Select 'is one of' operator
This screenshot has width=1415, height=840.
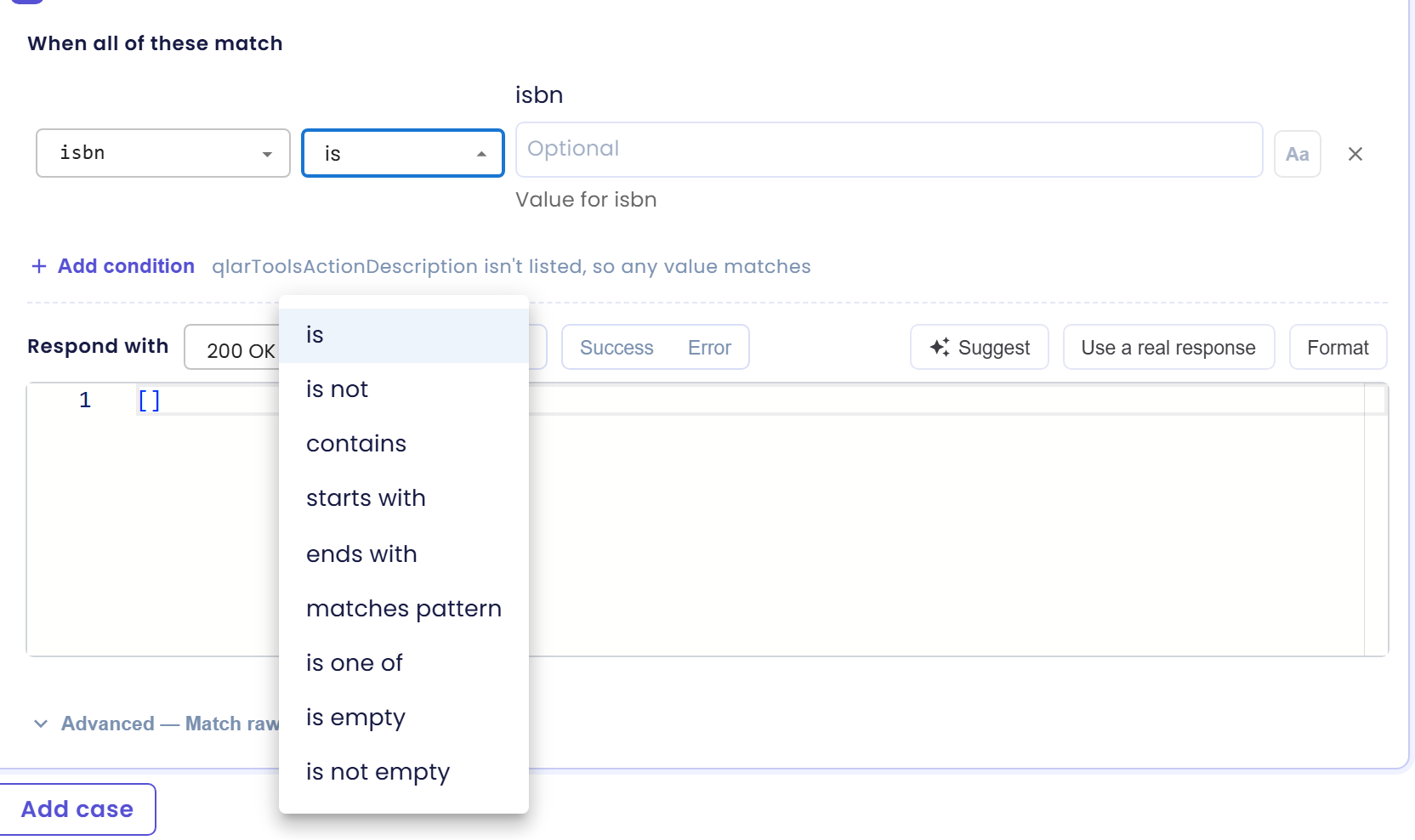click(x=404, y=663)
